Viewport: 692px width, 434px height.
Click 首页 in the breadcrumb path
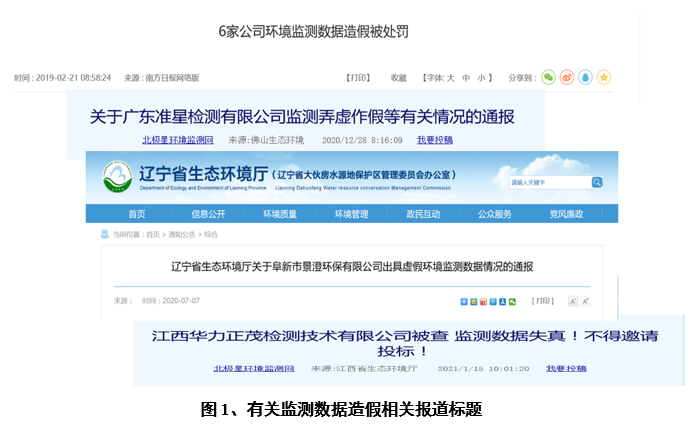153,234
